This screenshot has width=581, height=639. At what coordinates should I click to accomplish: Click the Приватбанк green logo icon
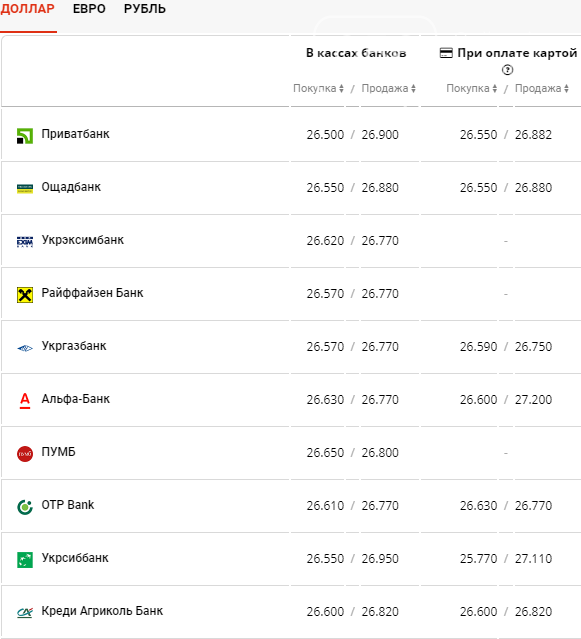coord(25,136)
